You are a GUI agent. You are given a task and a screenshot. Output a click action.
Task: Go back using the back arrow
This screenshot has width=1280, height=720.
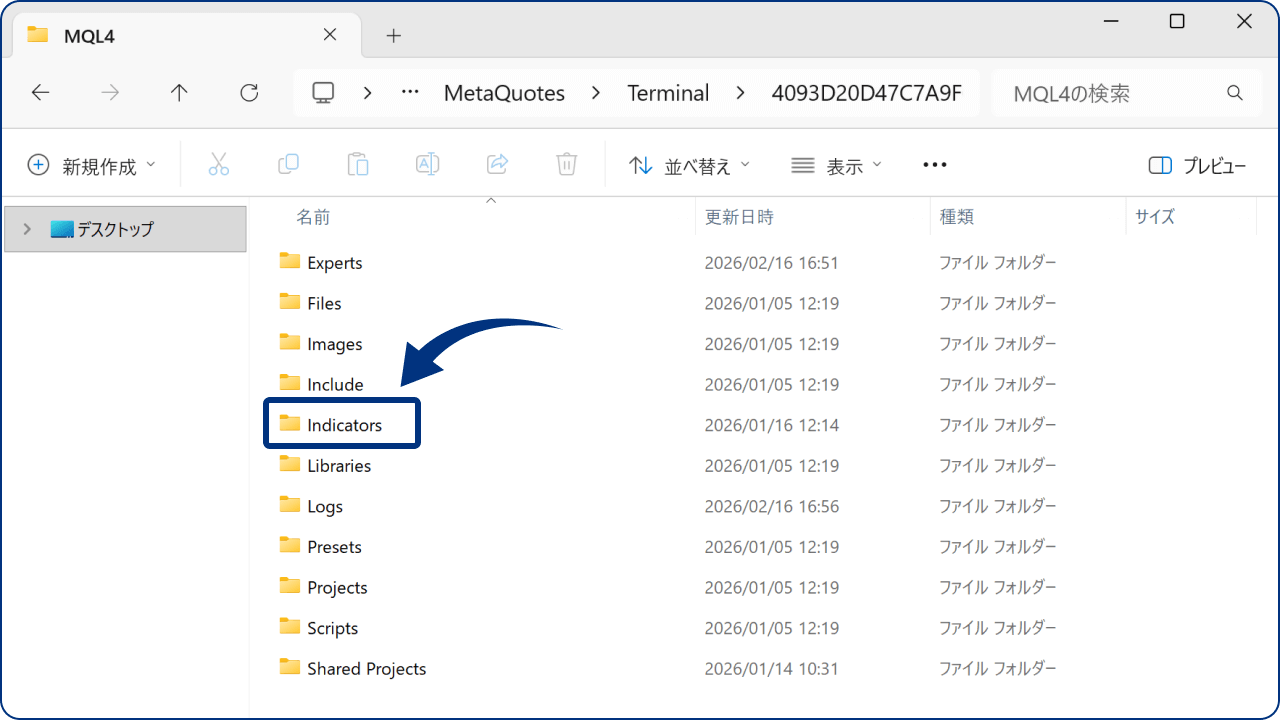coord(40,92)
